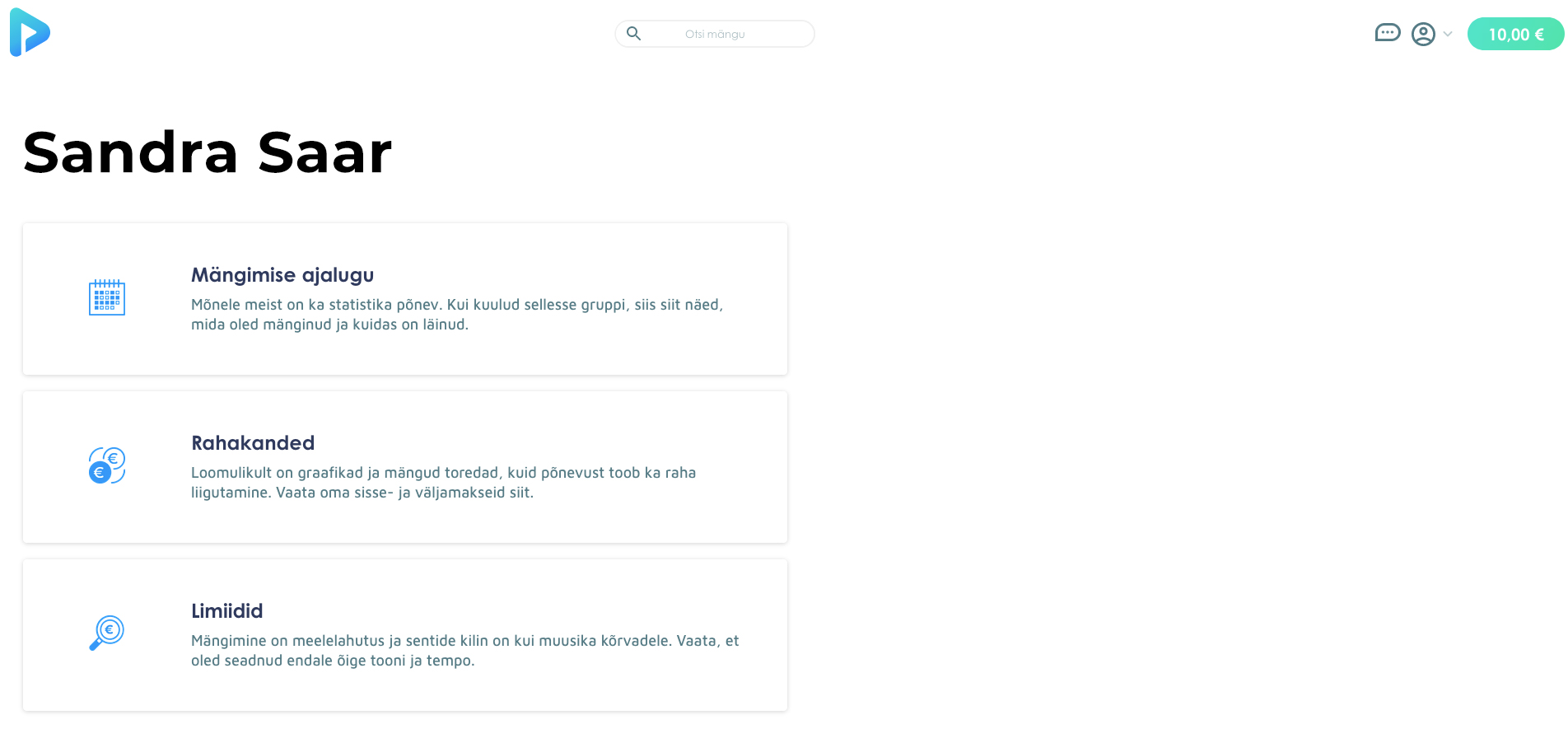
Task: Click the magnifier search icon
Action: (633, 34)
